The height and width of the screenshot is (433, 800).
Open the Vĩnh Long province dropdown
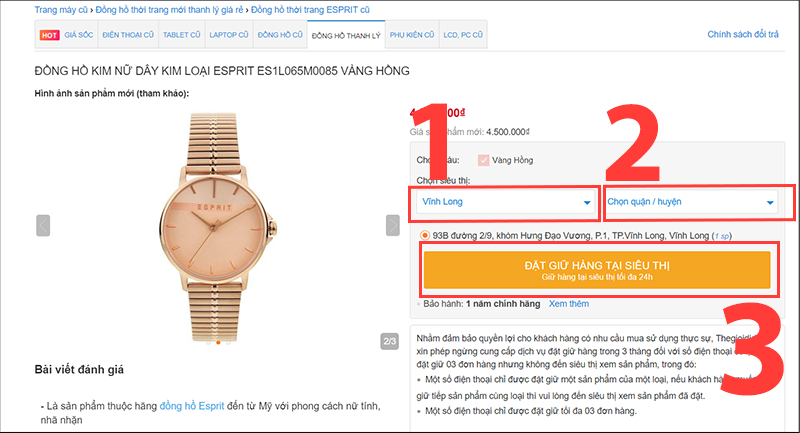(x=506, y=202)
